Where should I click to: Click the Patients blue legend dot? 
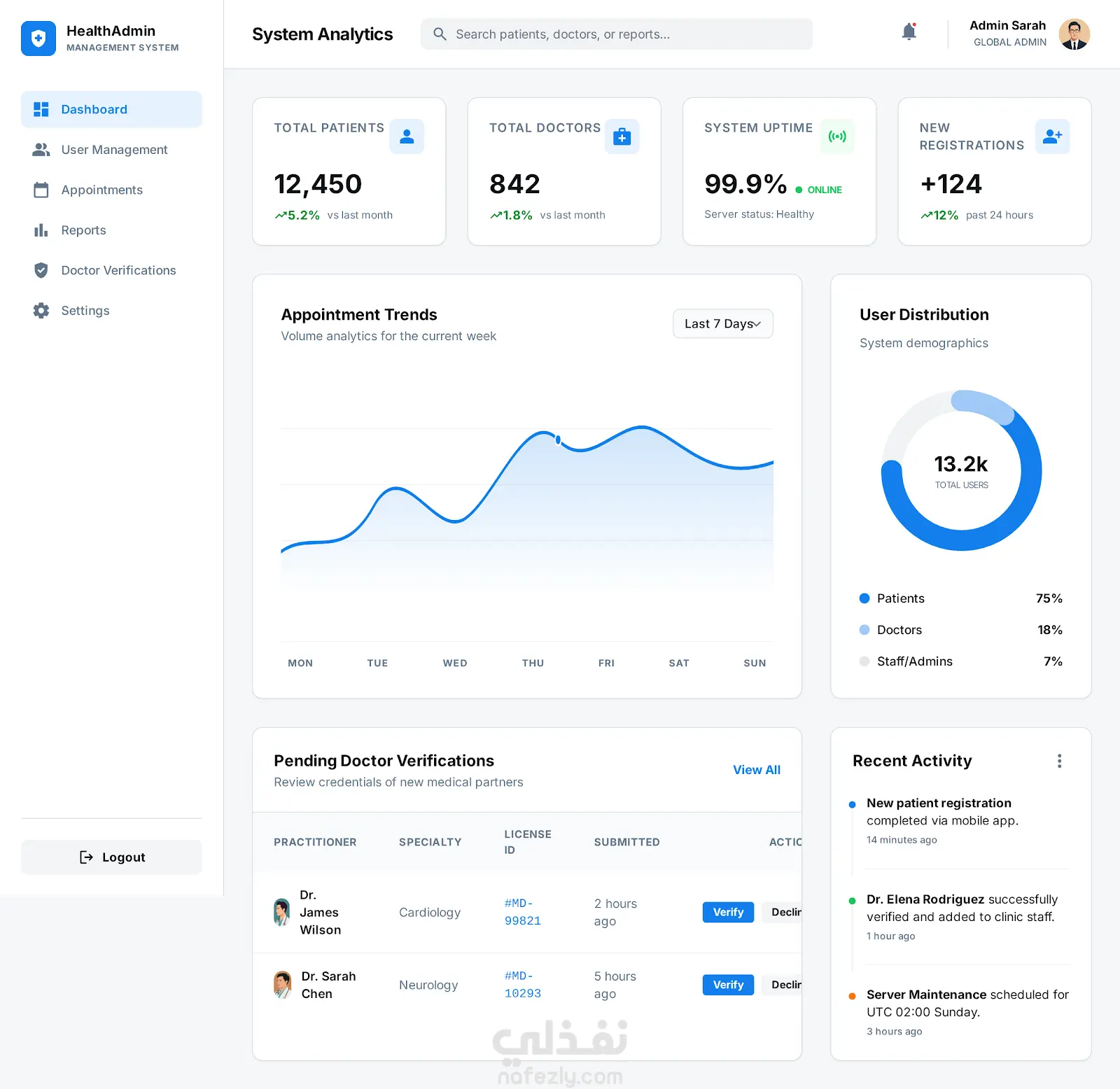[864, 598]
